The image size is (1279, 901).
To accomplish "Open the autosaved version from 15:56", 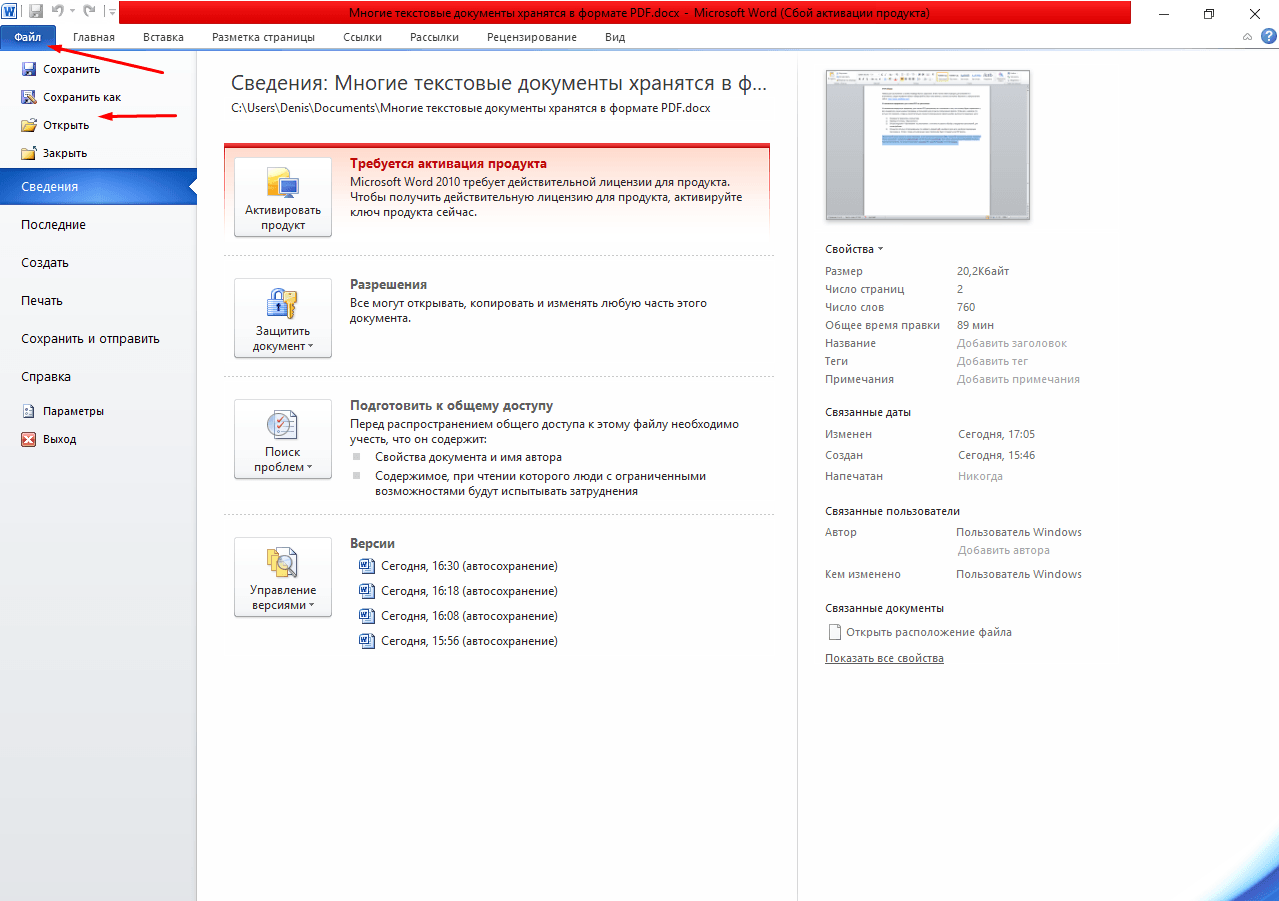I will point(458,641).
